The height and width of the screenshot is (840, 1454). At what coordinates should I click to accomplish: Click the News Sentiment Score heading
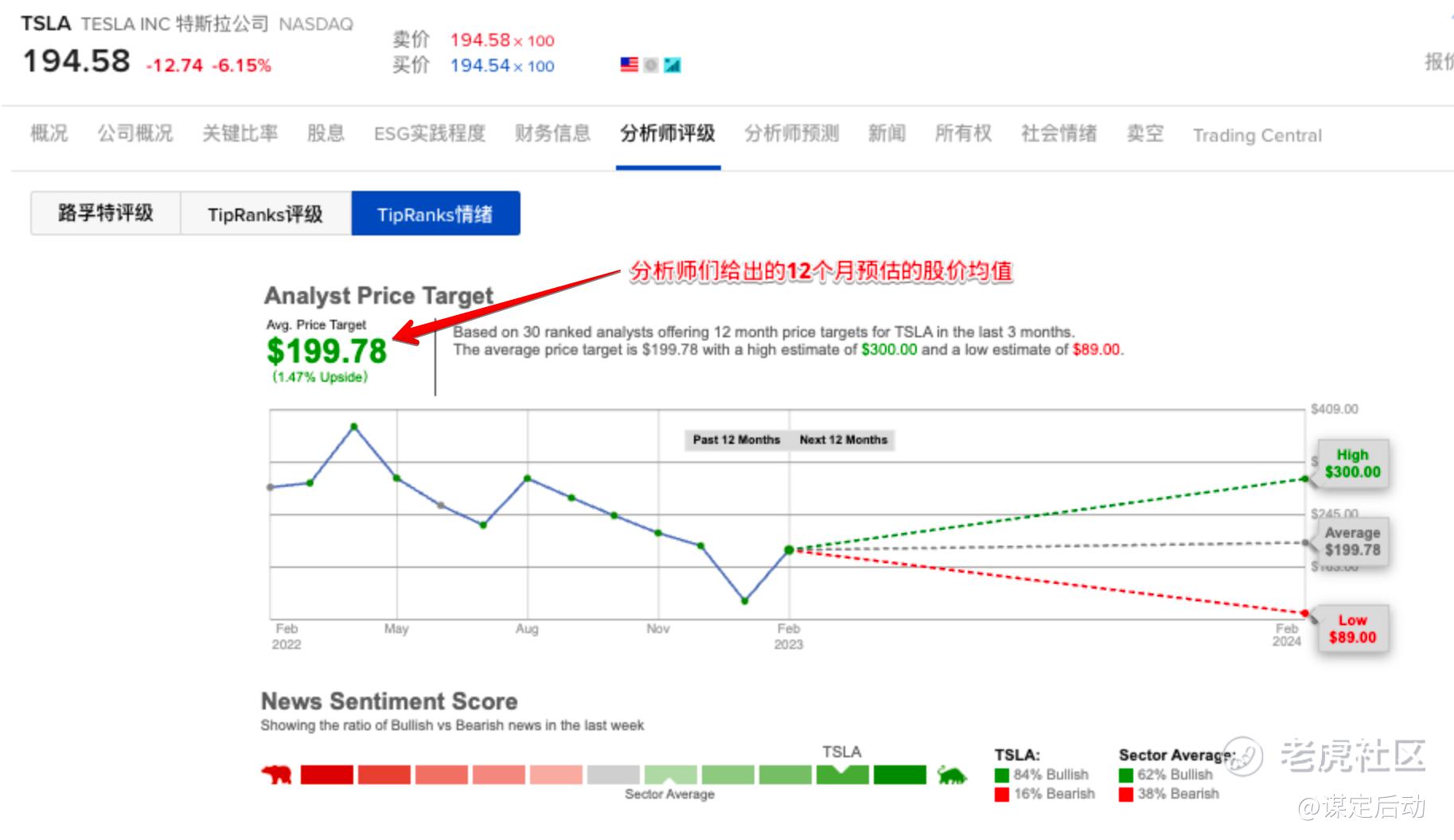click(x=389, y=702)
